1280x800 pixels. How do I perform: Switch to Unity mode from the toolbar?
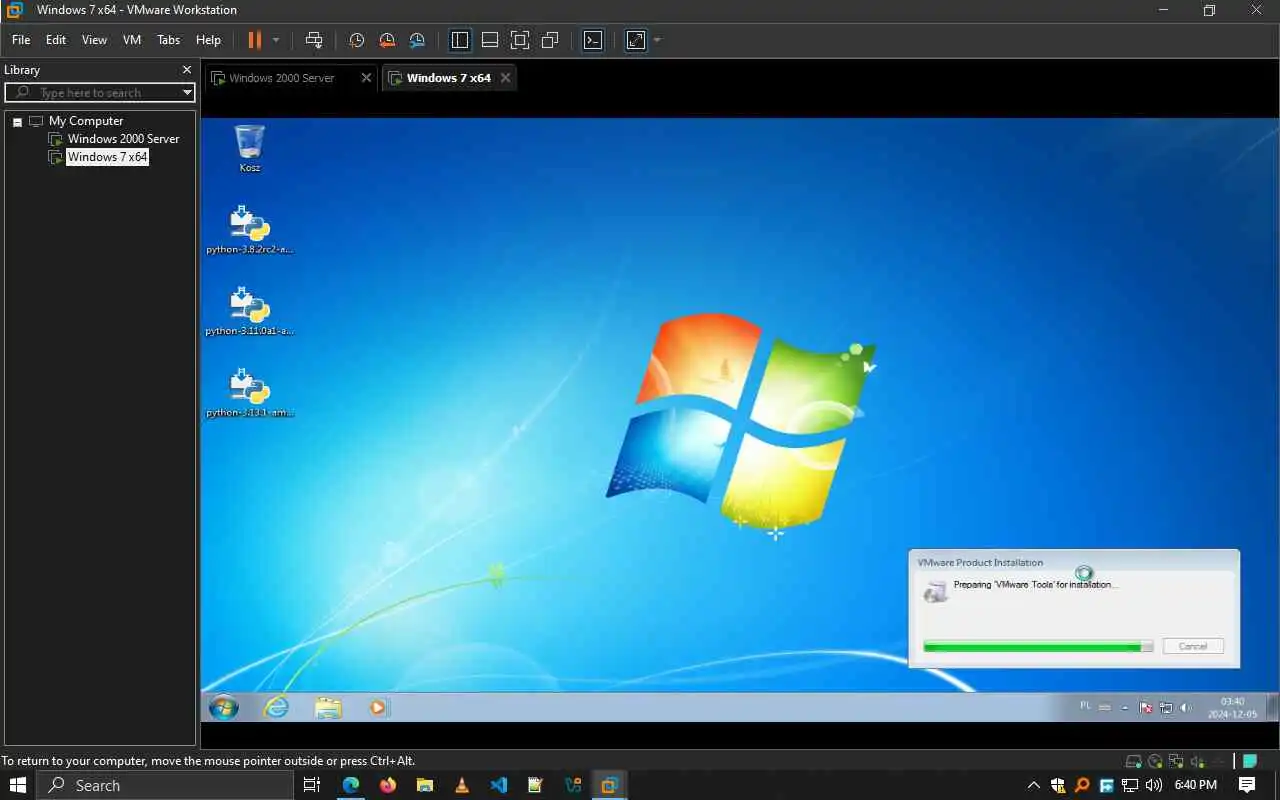(550, 40)
